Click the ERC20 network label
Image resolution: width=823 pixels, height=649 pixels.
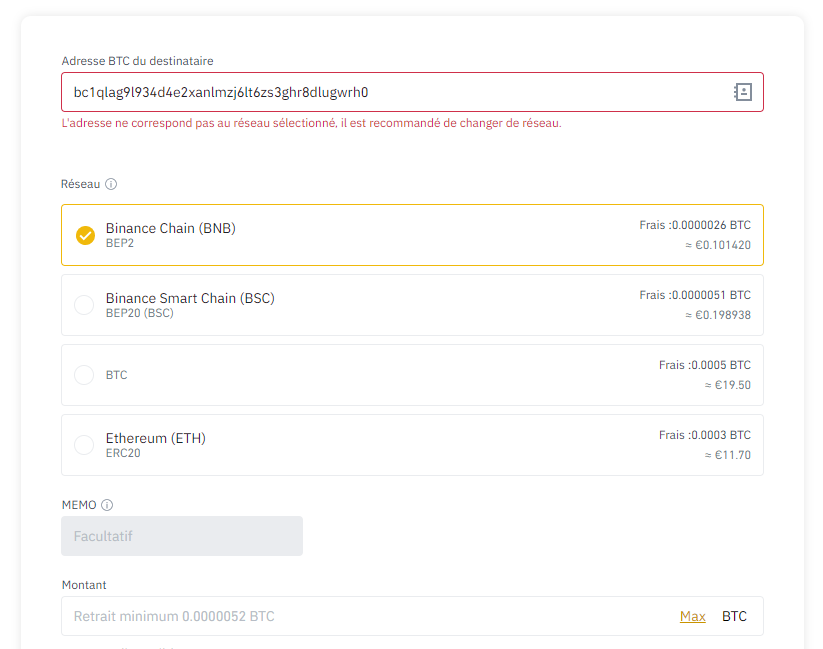[125, 453]
